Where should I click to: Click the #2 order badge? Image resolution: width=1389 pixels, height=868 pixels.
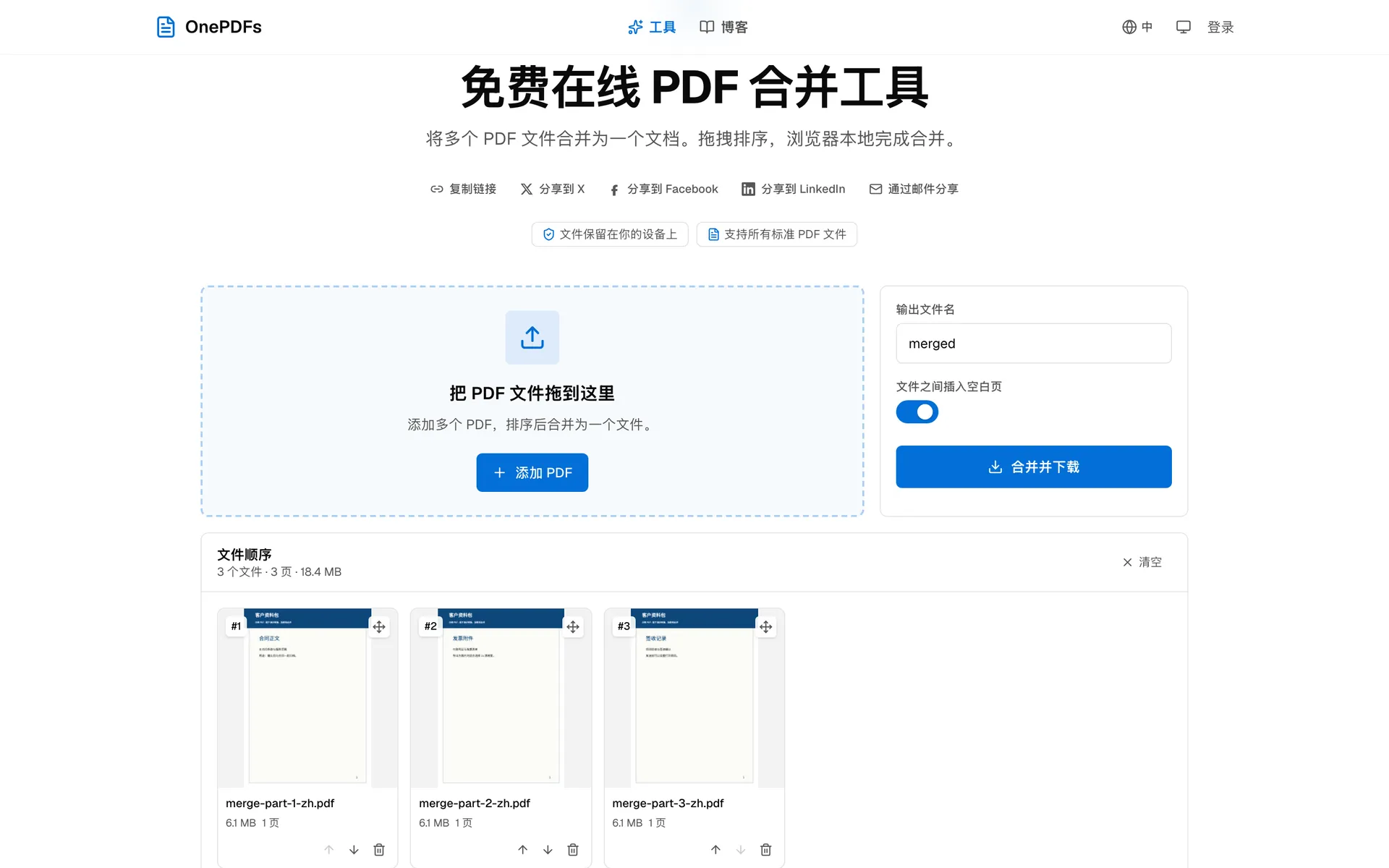(x=430, y=626)
